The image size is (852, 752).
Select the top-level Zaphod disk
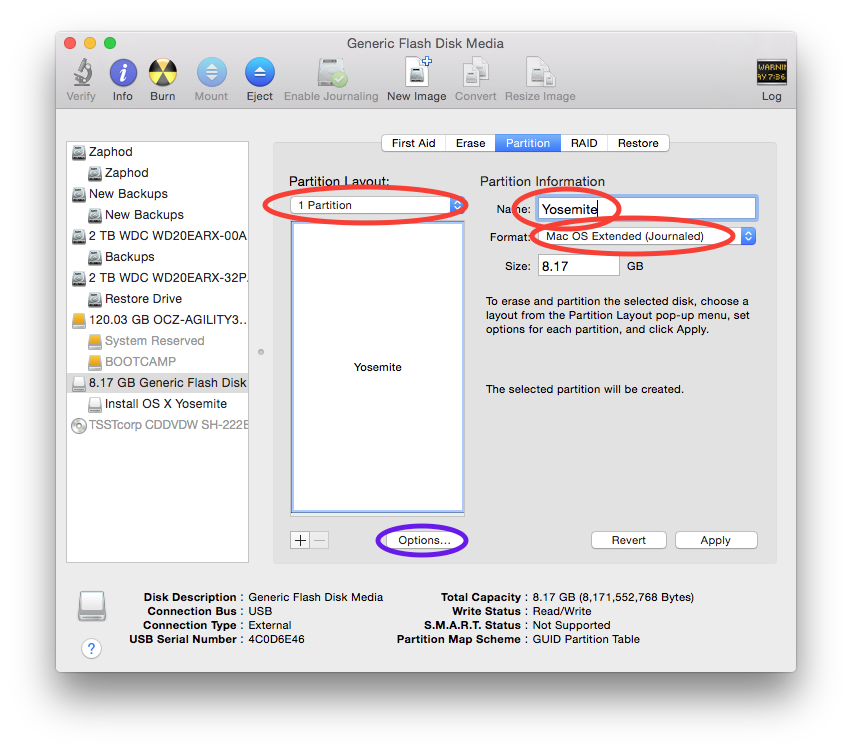pos(157,152)
